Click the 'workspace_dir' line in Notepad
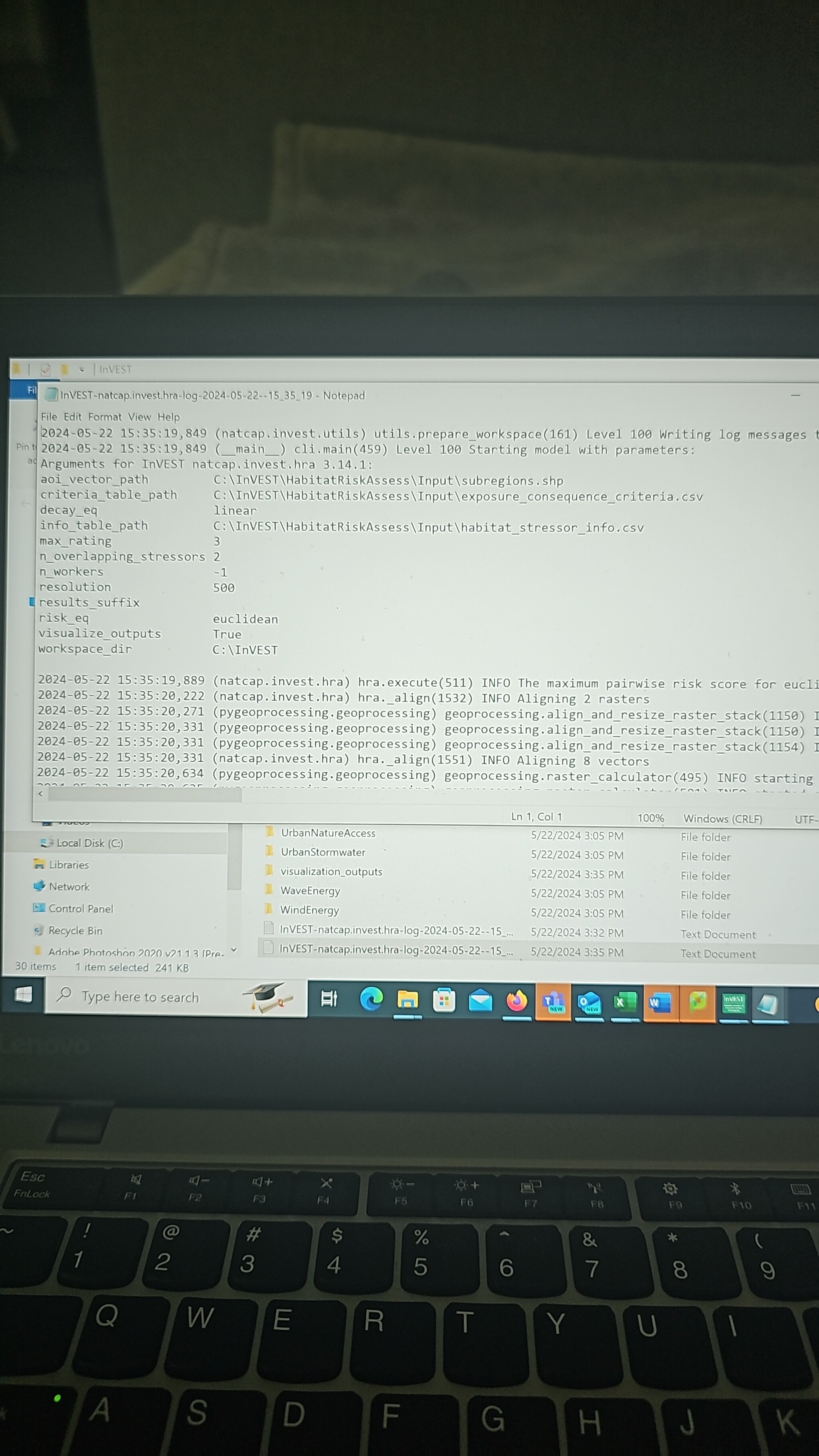819x1456 pixels. tap(158, 649)
